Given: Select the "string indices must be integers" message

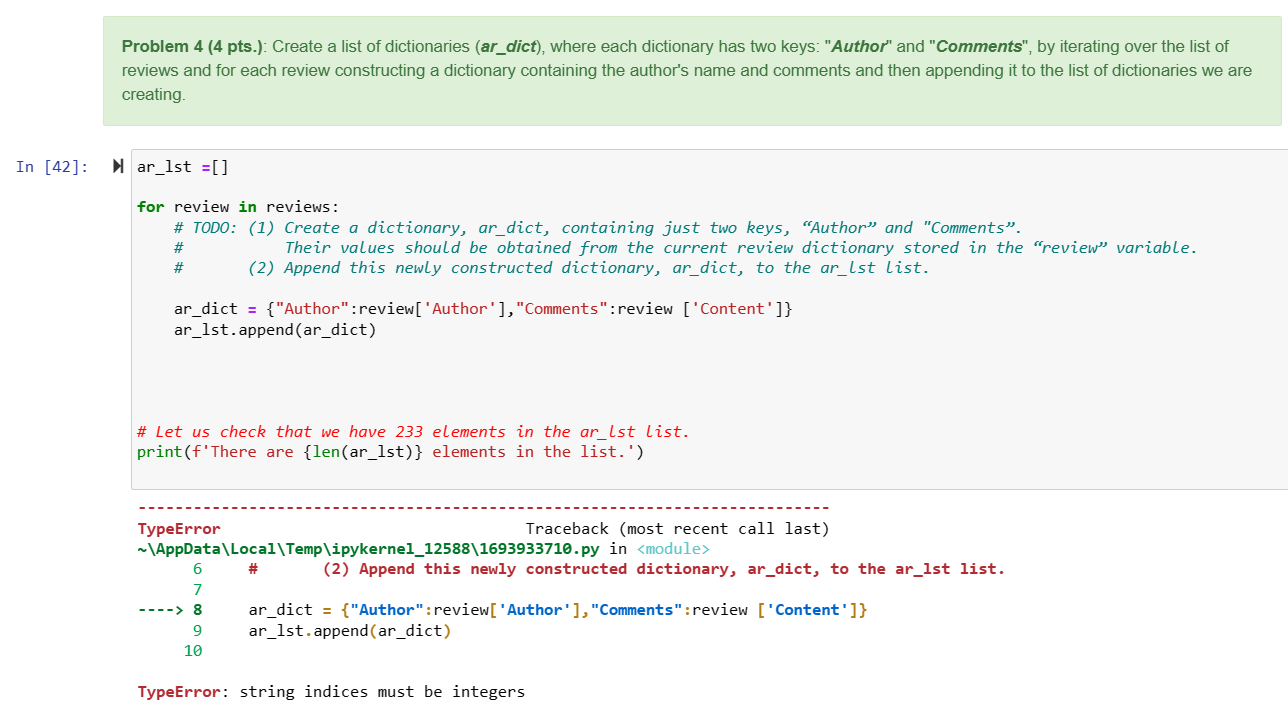Looking at the screenshot, I should click(x=382, y=691).
